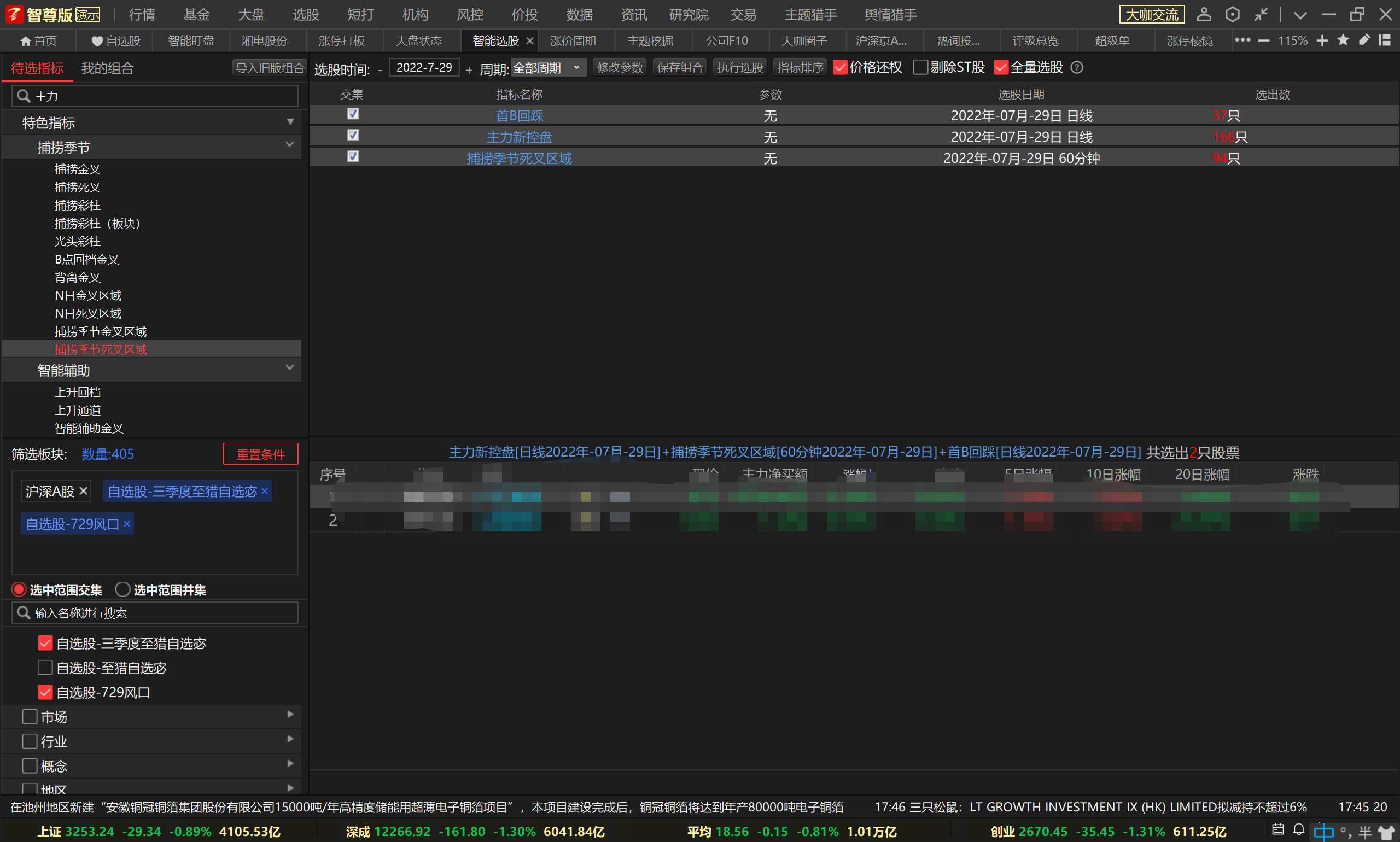Screen dimensions: 1400x842
Task: Show more tabs with three-dot icon
Action: (1243, 40)
